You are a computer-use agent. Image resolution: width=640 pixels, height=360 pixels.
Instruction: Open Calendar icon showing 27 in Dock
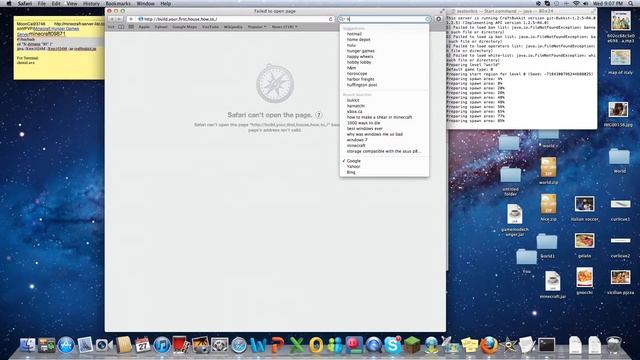[x=142, y=345]
